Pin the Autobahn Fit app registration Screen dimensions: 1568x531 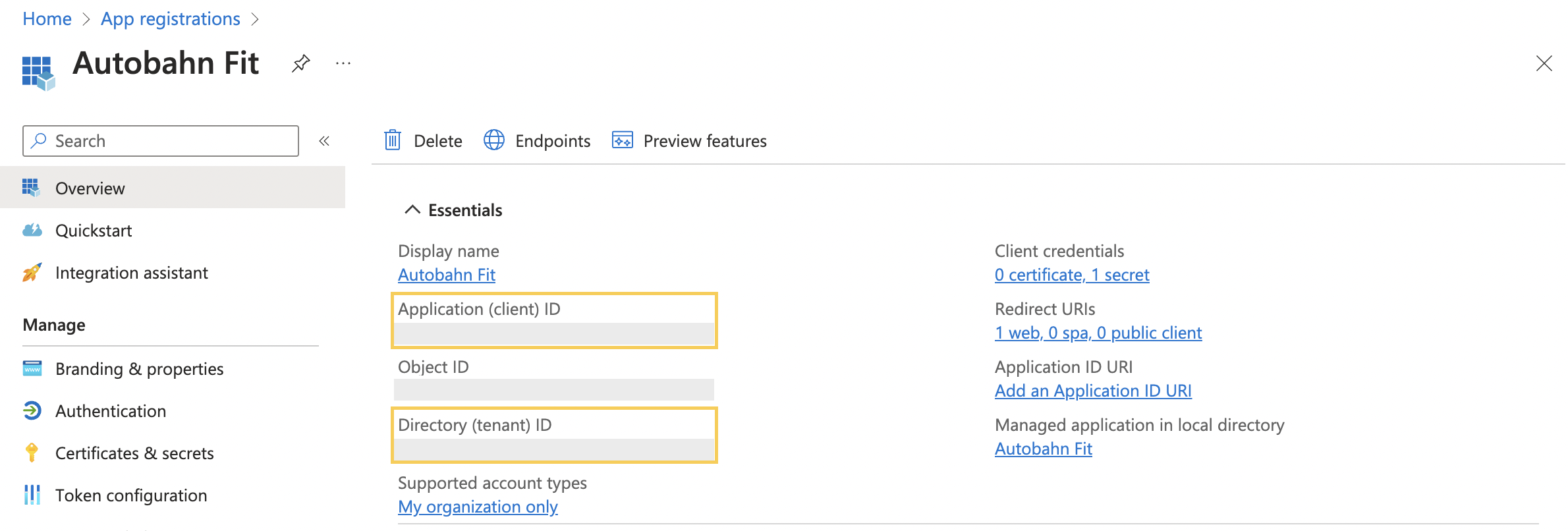[x=300, y=64]
